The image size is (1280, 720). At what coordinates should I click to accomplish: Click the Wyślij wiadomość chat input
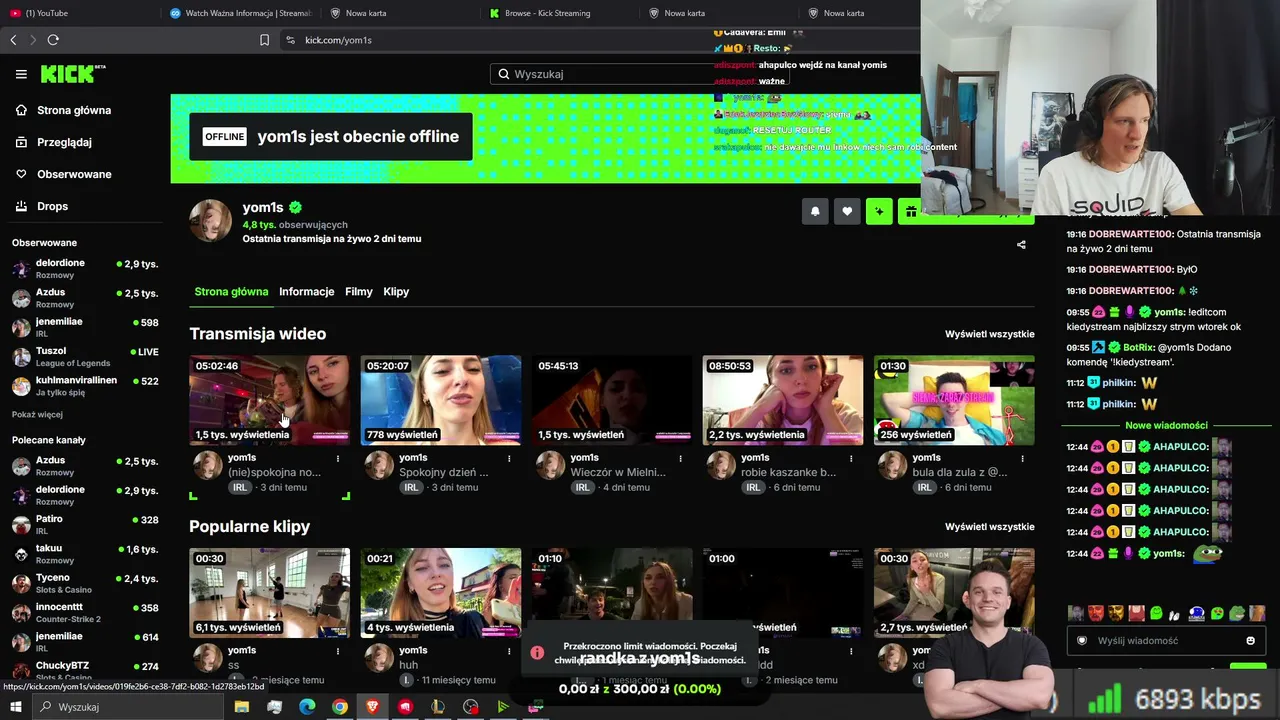coord(1166,641)
